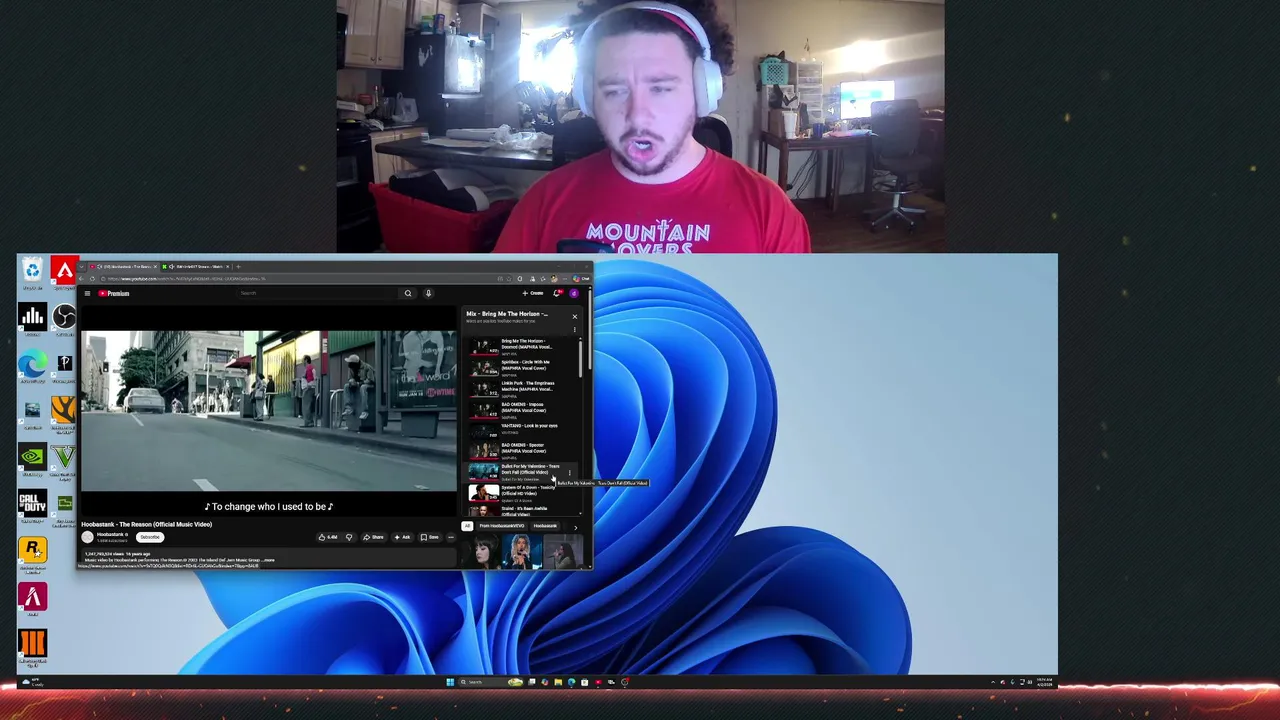Screen dimensions: 1280x720
Task: Open the Hoobastank channel name link
Action: (111, 534)
